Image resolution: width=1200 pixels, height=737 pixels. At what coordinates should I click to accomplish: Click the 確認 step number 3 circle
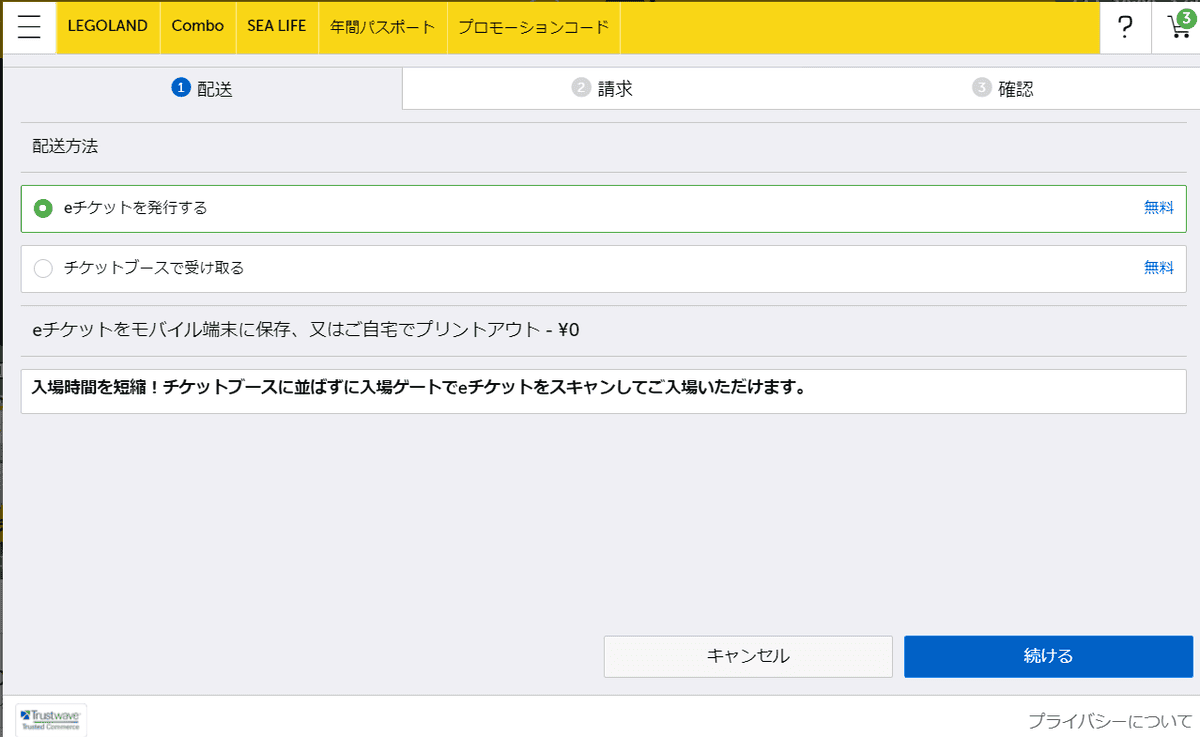(x=983, y=87)
